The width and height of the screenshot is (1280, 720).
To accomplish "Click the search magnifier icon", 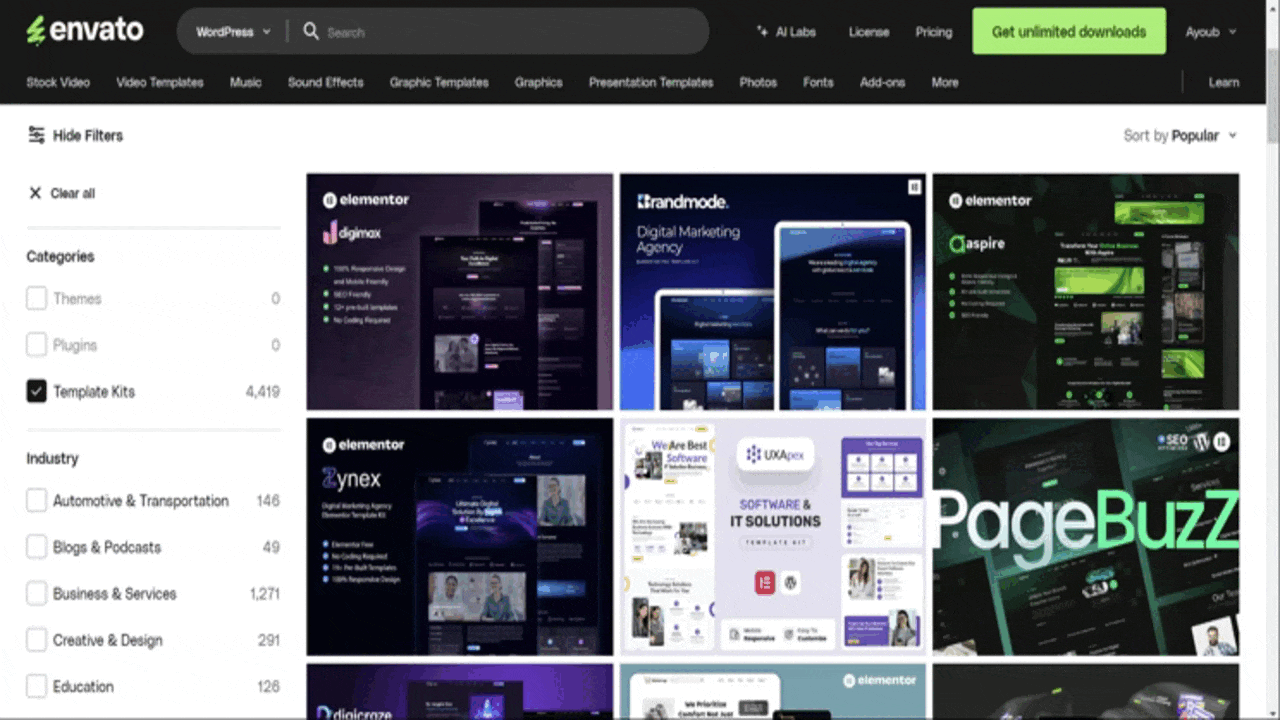I will 311,32.
